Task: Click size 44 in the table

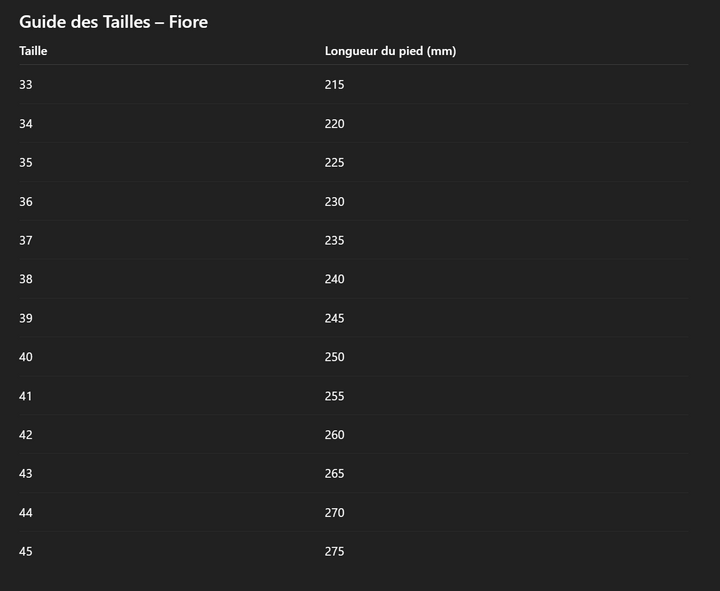Action: pyautogui.click(x=26, y=513)
